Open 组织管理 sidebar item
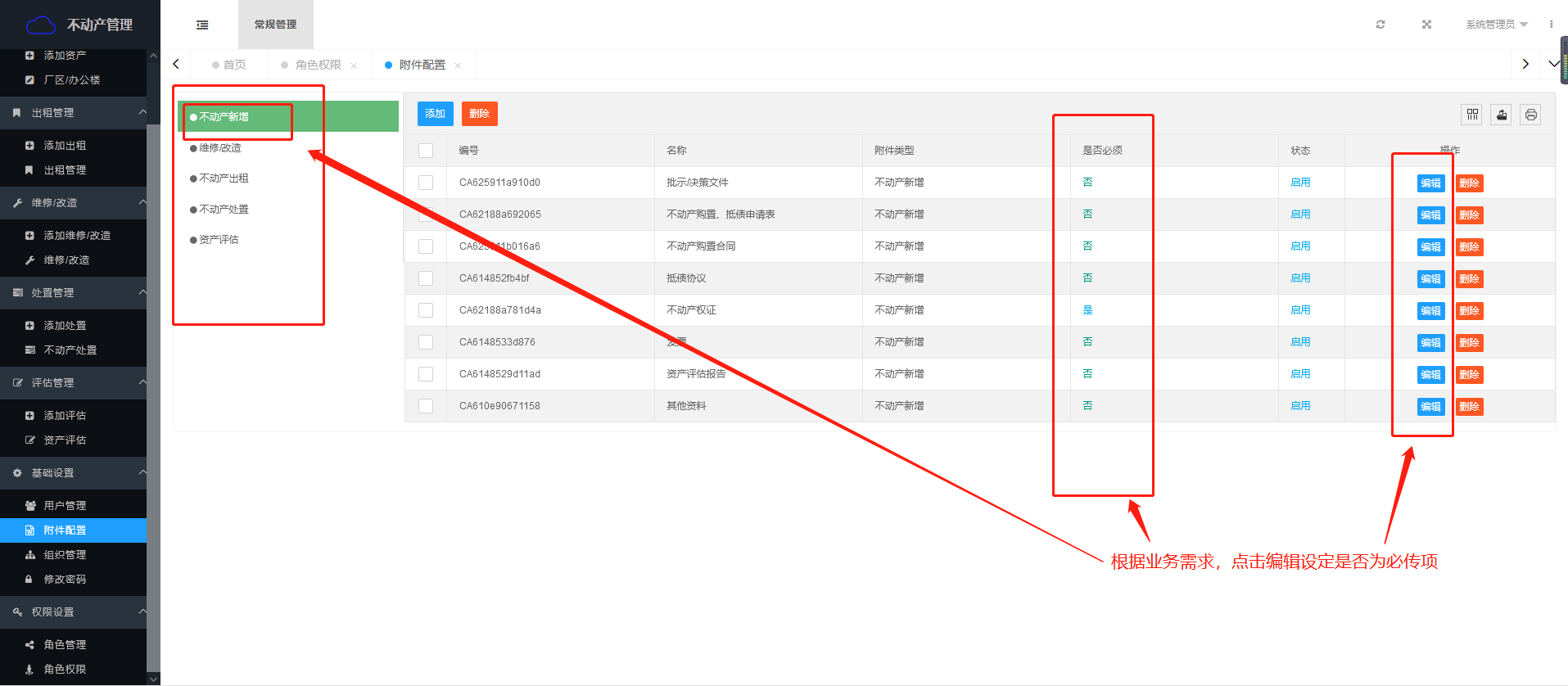 [x=73, y=555]
